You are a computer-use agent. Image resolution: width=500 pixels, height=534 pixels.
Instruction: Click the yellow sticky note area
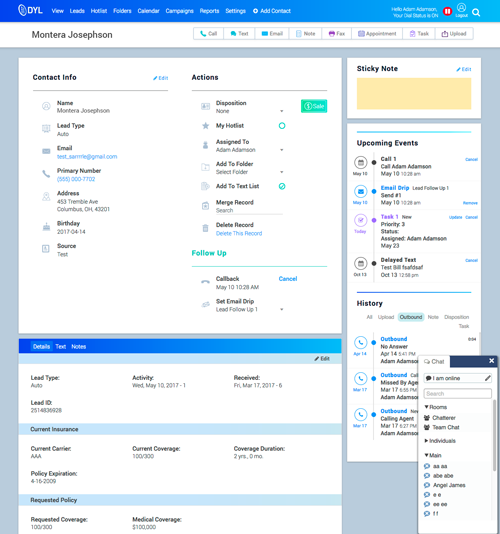point(414,94)
